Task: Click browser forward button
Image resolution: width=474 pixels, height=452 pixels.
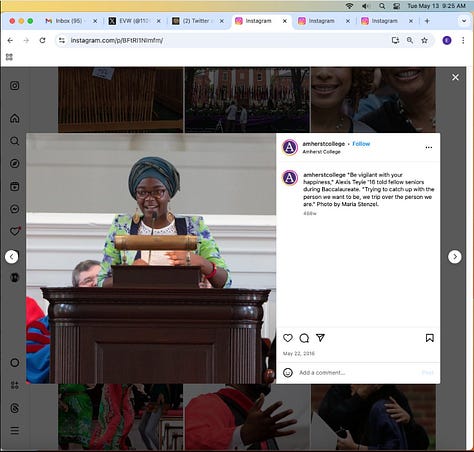Action: [26, 40]
